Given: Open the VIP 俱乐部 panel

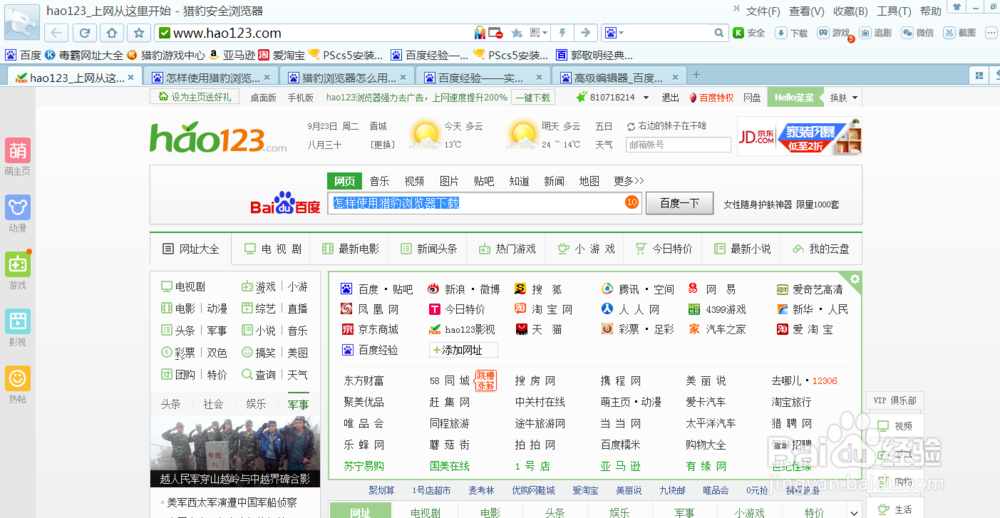Looking at the screenshot, I should tap(895, 401).
